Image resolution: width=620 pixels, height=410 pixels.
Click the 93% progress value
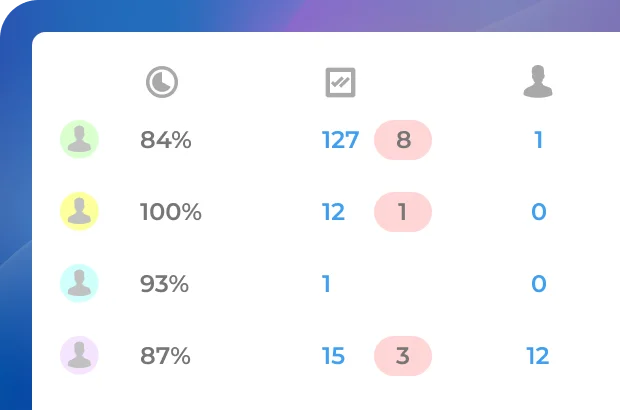pyautogui.click(x=165, y=284)
